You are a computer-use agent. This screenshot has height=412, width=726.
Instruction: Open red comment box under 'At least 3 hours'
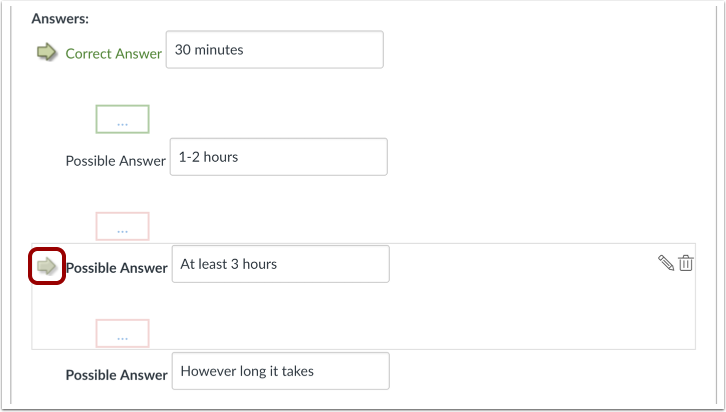click(x=122, y=333)
